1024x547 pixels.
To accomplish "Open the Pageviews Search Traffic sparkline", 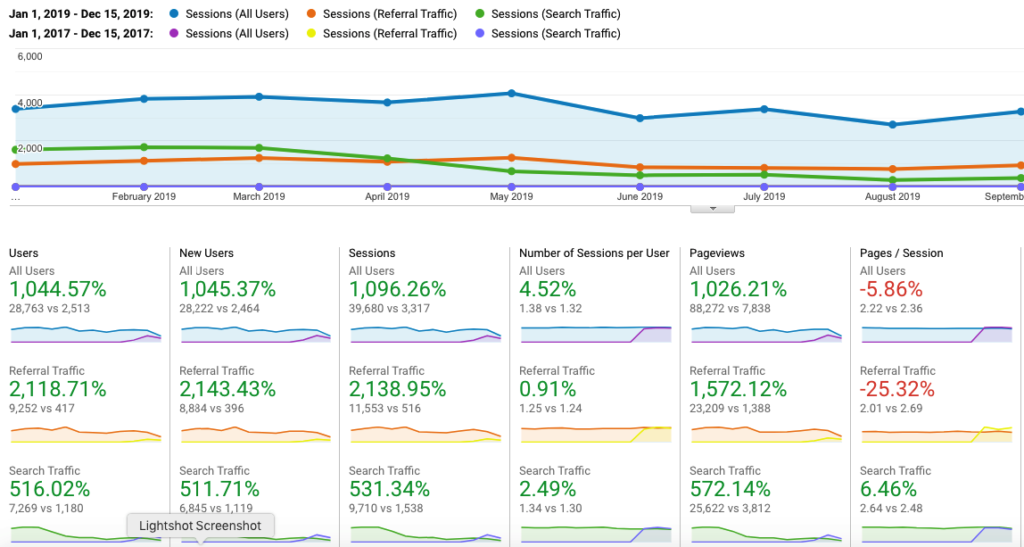I will pyautogui.click(x=765, y=534).
